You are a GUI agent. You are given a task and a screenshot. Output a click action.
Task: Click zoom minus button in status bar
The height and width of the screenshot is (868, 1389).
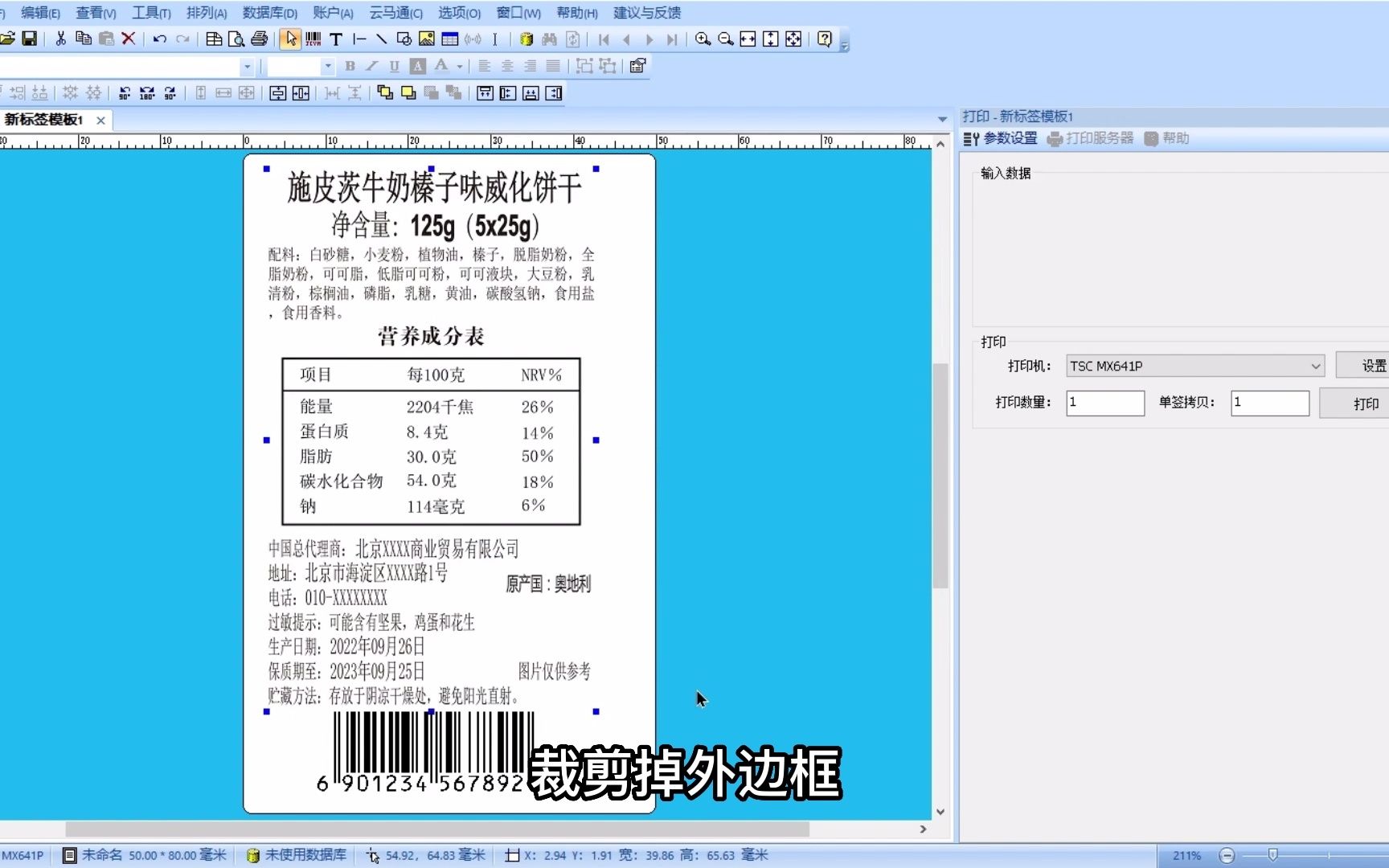point(1227,855)
